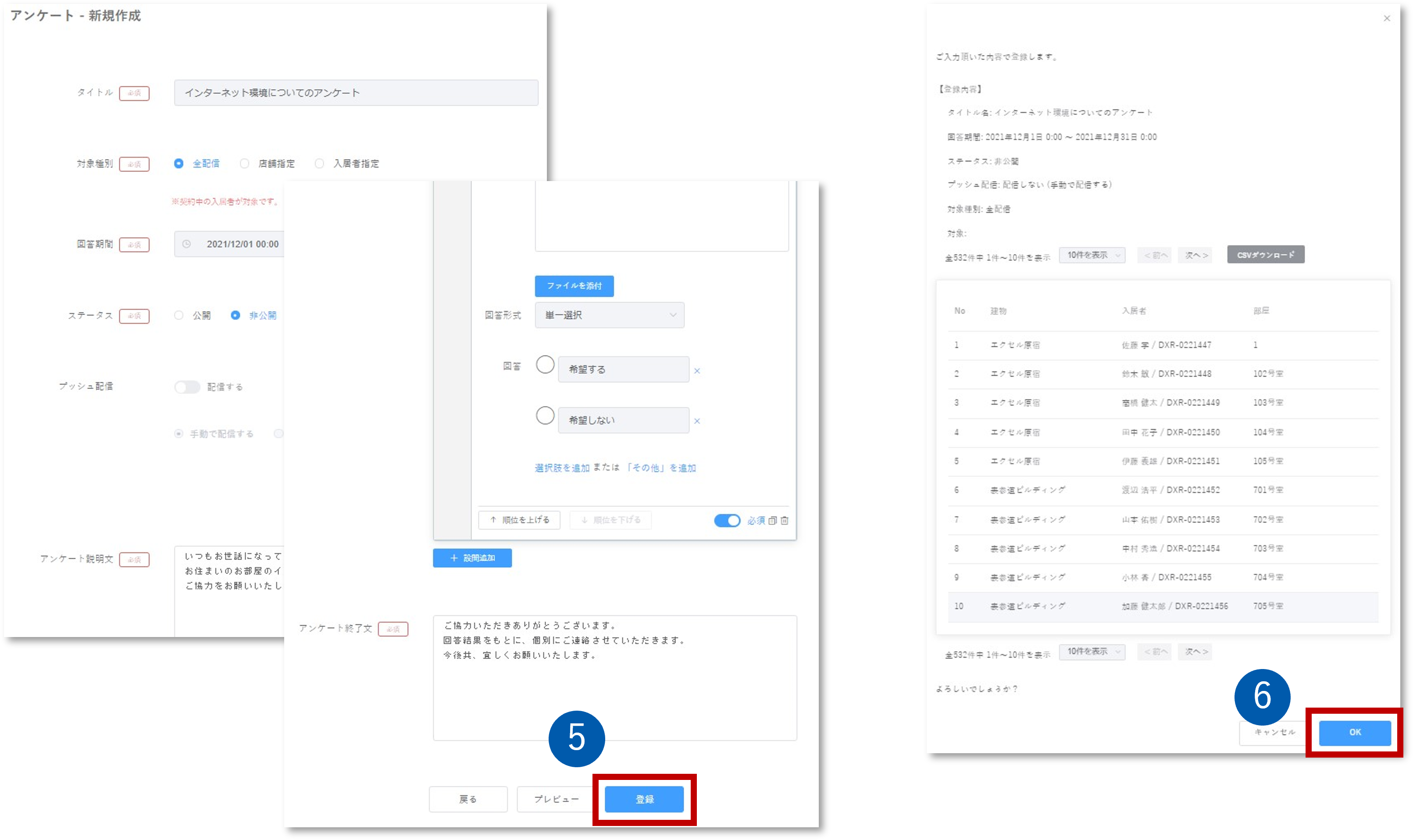The width and height of the screenshot is (1413, 840).
Task: Open bottom 10件を表示 page size dropdown
Action: pos(1092,651)
